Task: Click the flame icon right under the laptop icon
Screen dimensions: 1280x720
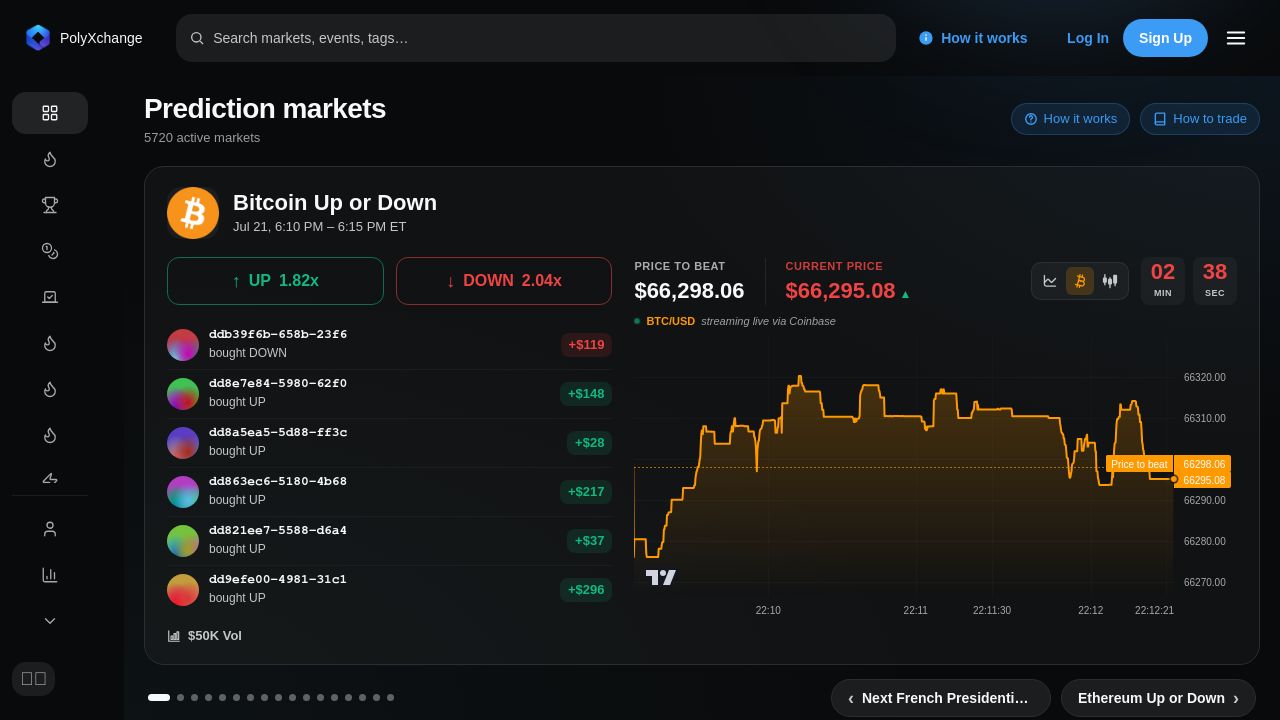Action: (50, 343)
